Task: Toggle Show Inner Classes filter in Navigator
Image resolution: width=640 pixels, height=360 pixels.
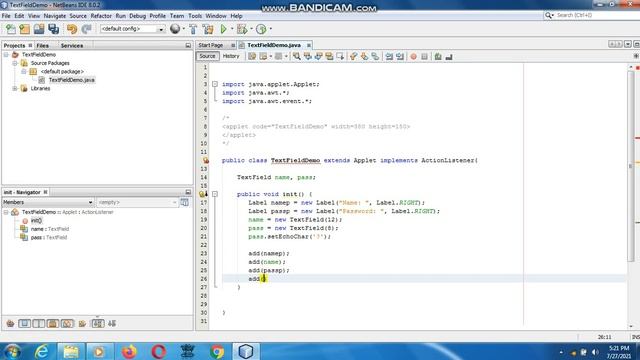Action: coord(67,323)
